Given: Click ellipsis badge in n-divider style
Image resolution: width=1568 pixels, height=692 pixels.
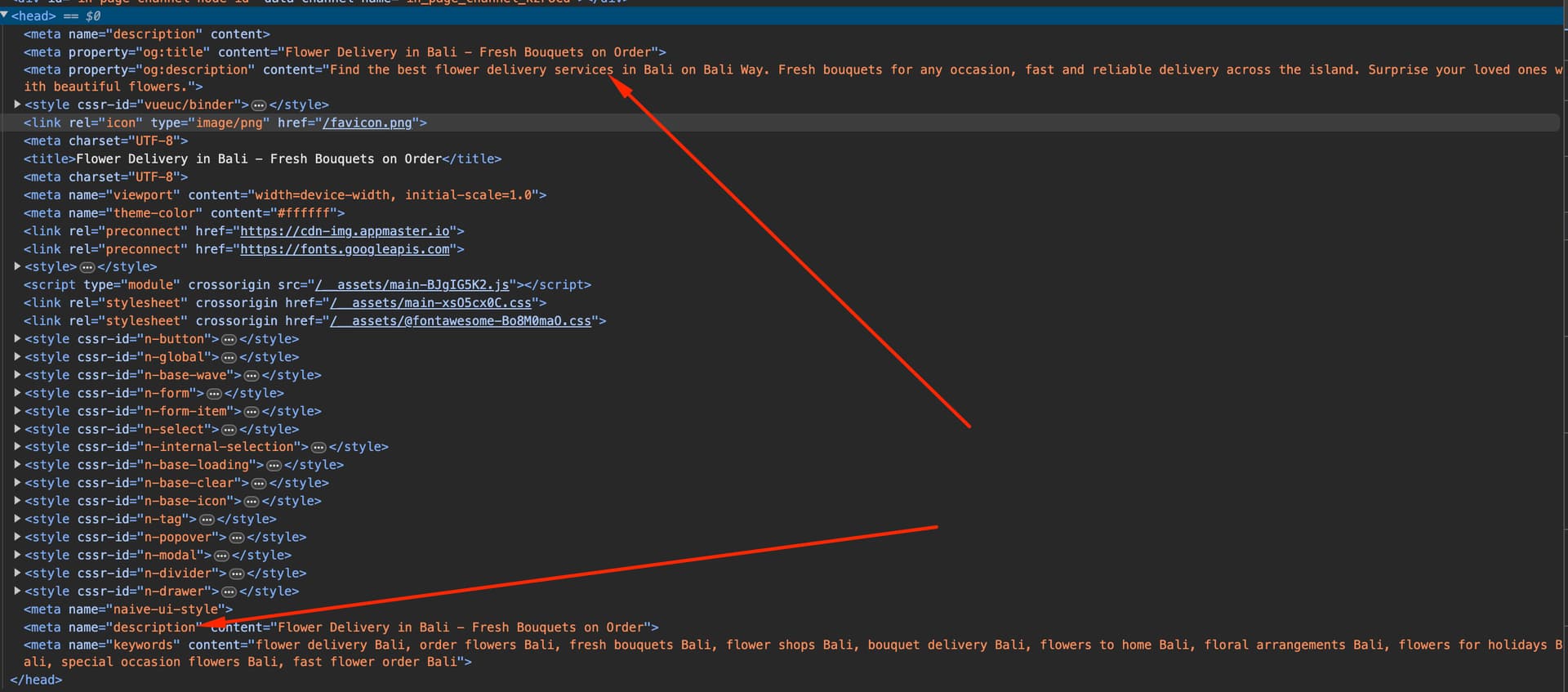Looking at the screenshot, I should [237, 574].
